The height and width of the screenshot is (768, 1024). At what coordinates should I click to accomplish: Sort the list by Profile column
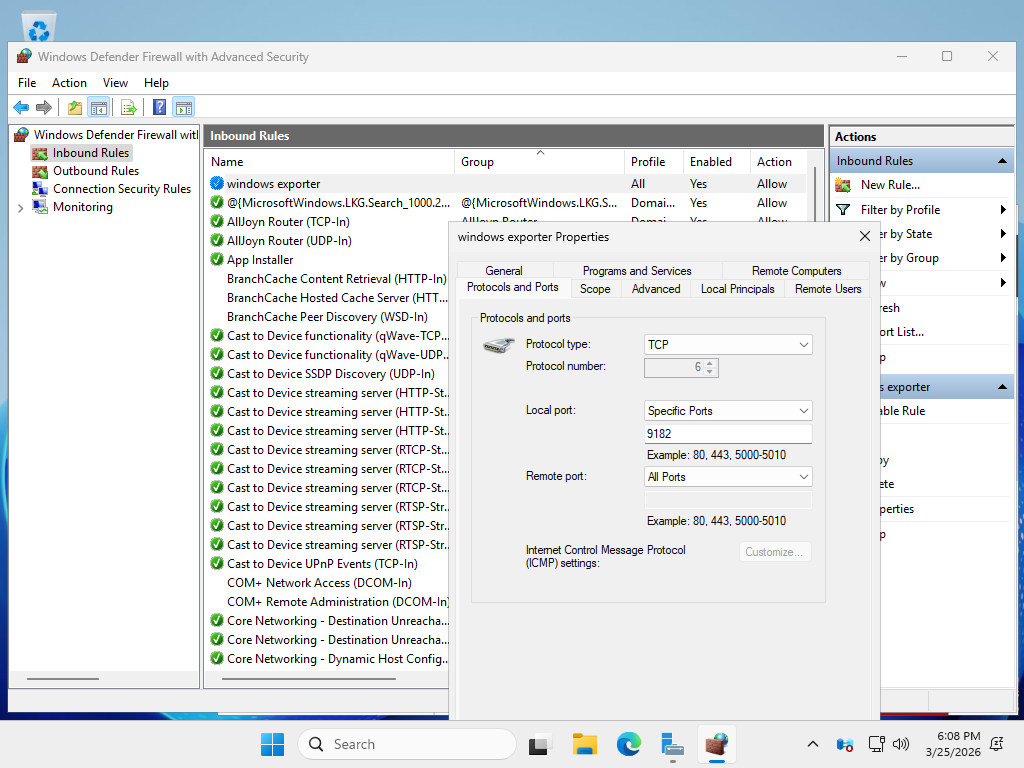[654, 162]
